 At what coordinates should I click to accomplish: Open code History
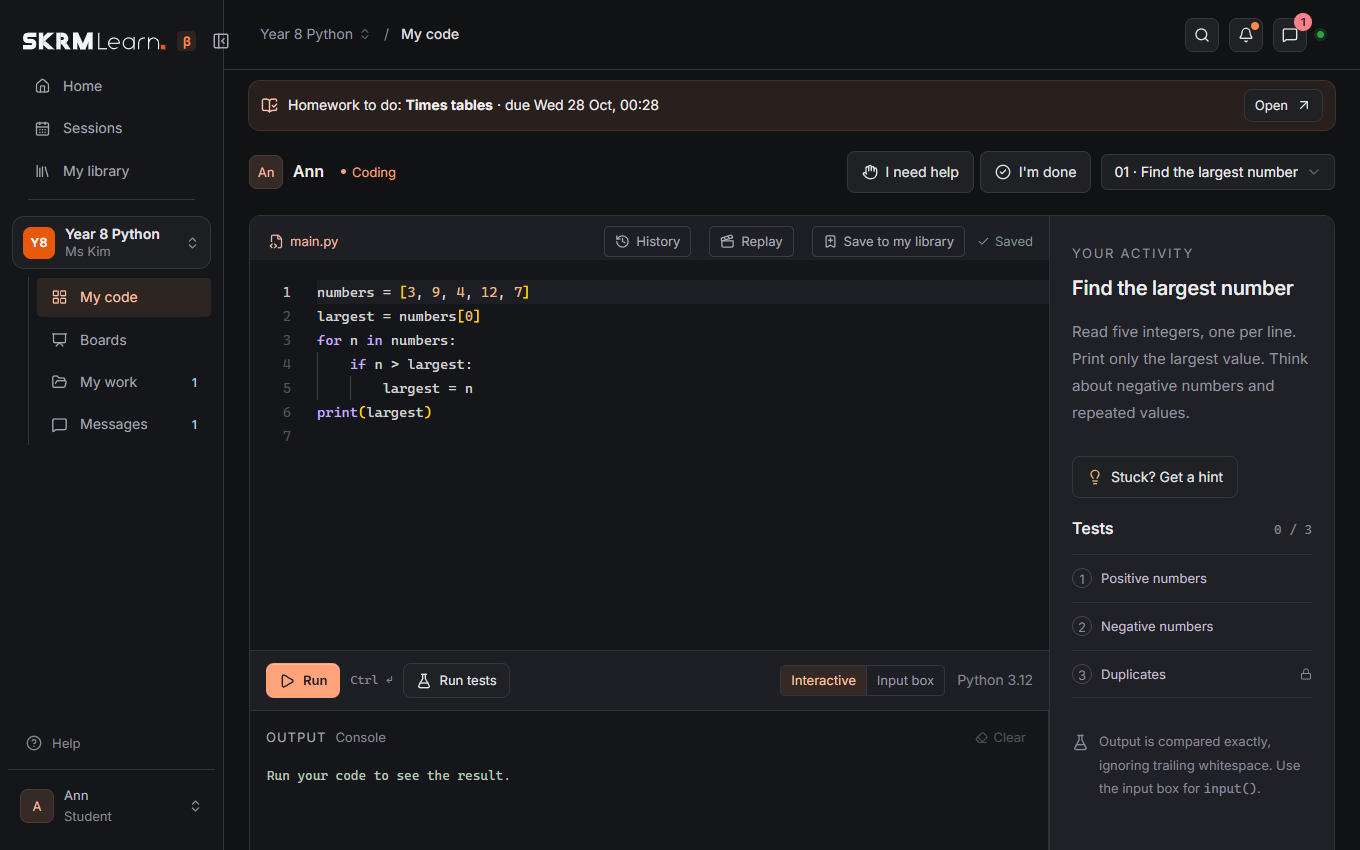click(647, 242)
